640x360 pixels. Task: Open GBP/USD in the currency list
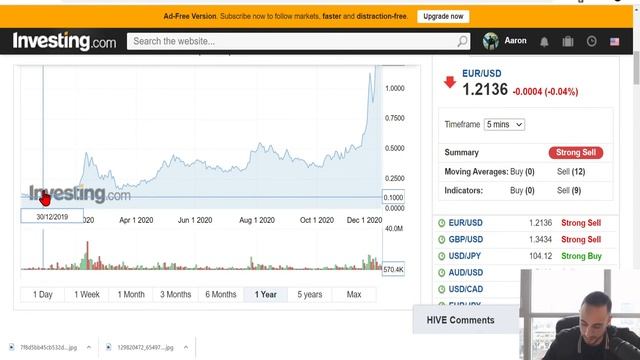(x=466, y=240)
